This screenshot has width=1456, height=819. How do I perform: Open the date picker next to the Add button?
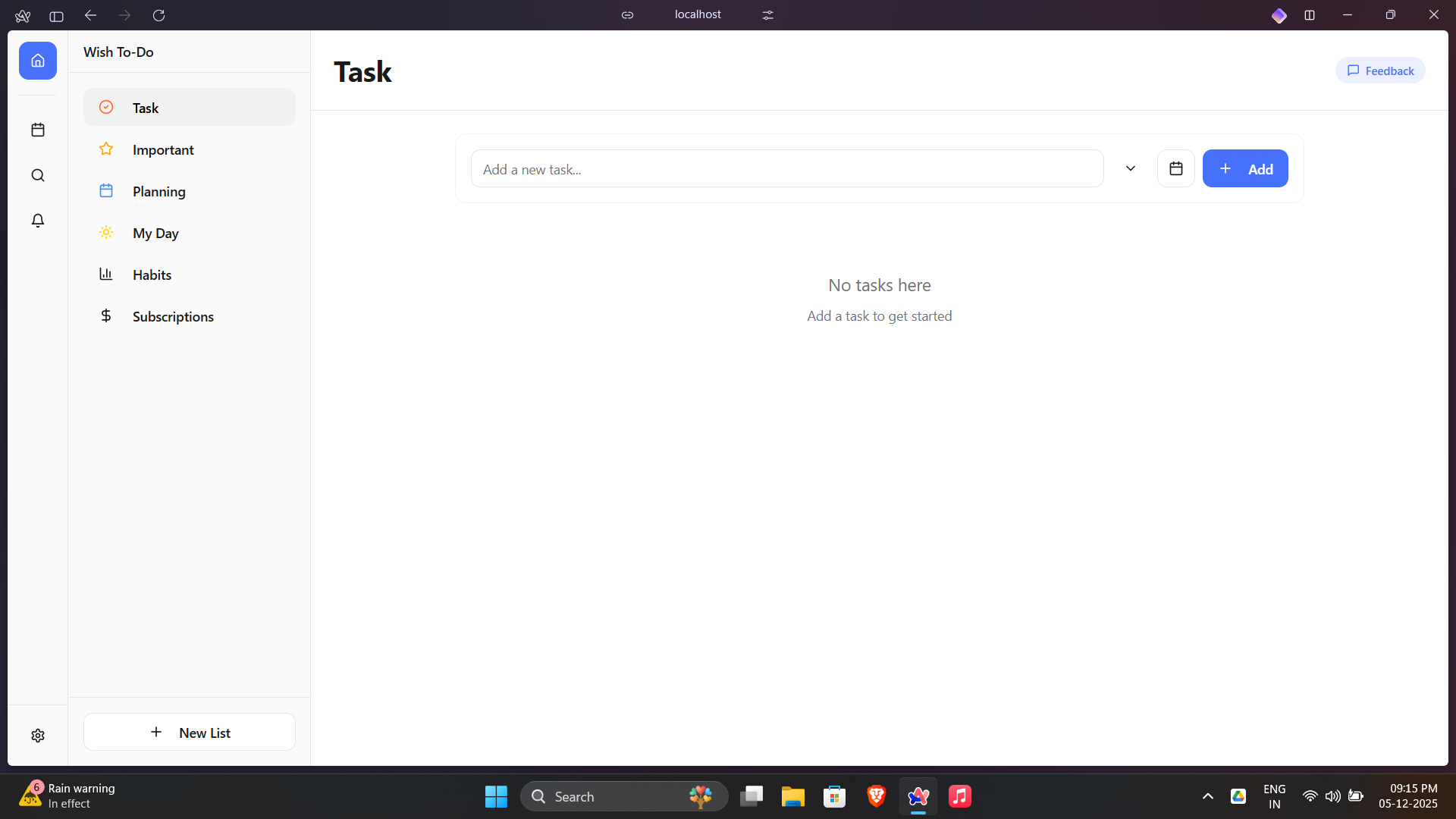click(x=1175, y=168)
